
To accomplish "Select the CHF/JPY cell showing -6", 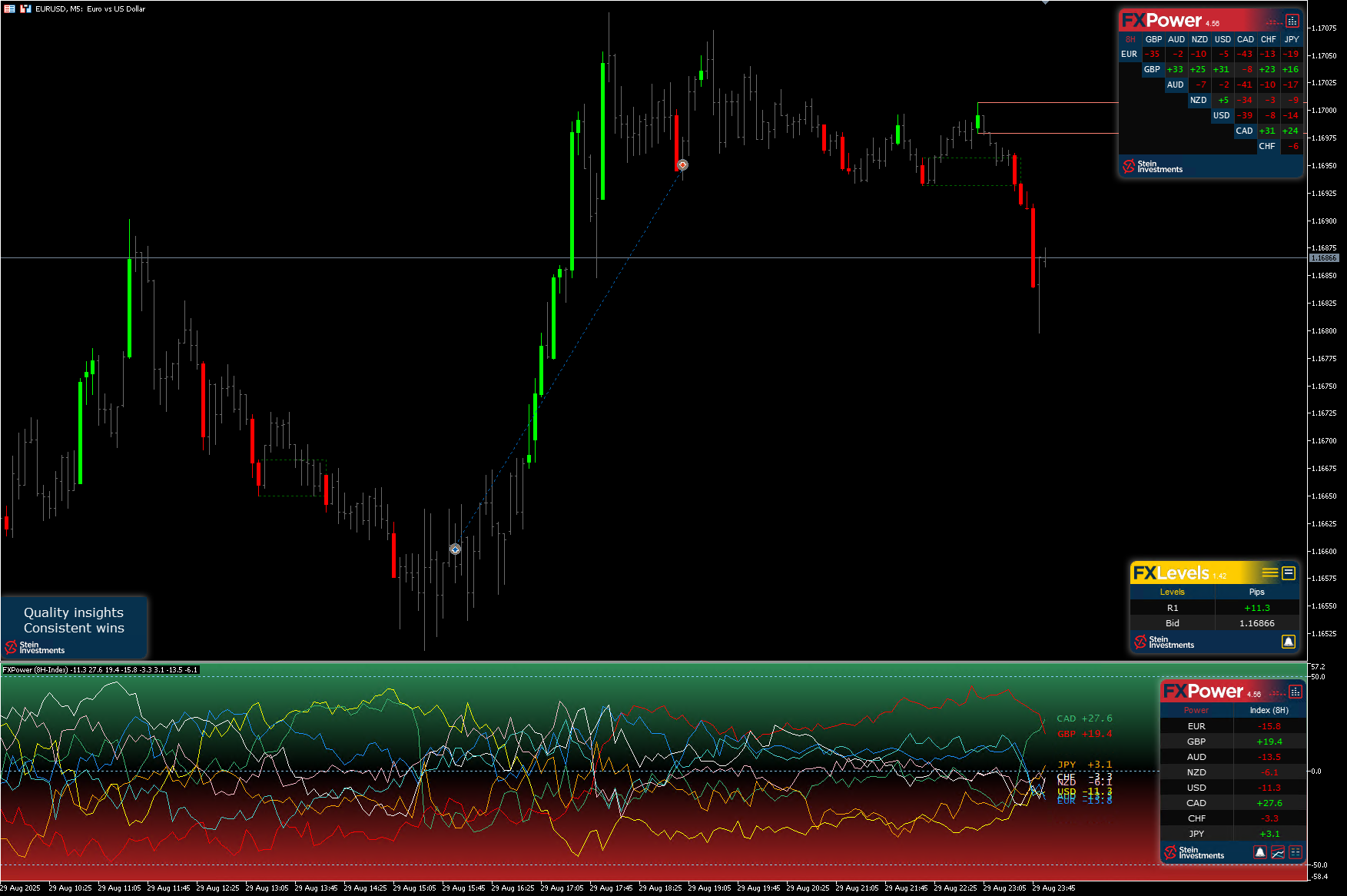I will (x=1292, y=147).
